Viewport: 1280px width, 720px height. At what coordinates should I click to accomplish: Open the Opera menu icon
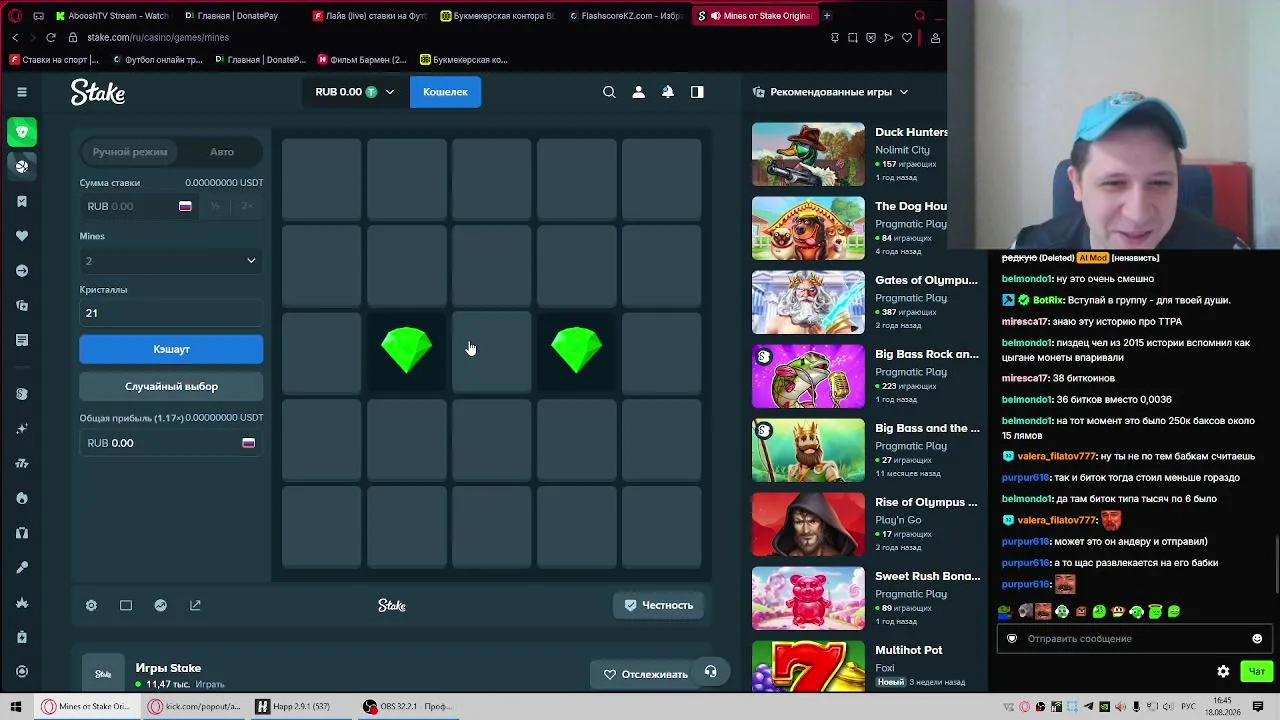click(15, 16)
